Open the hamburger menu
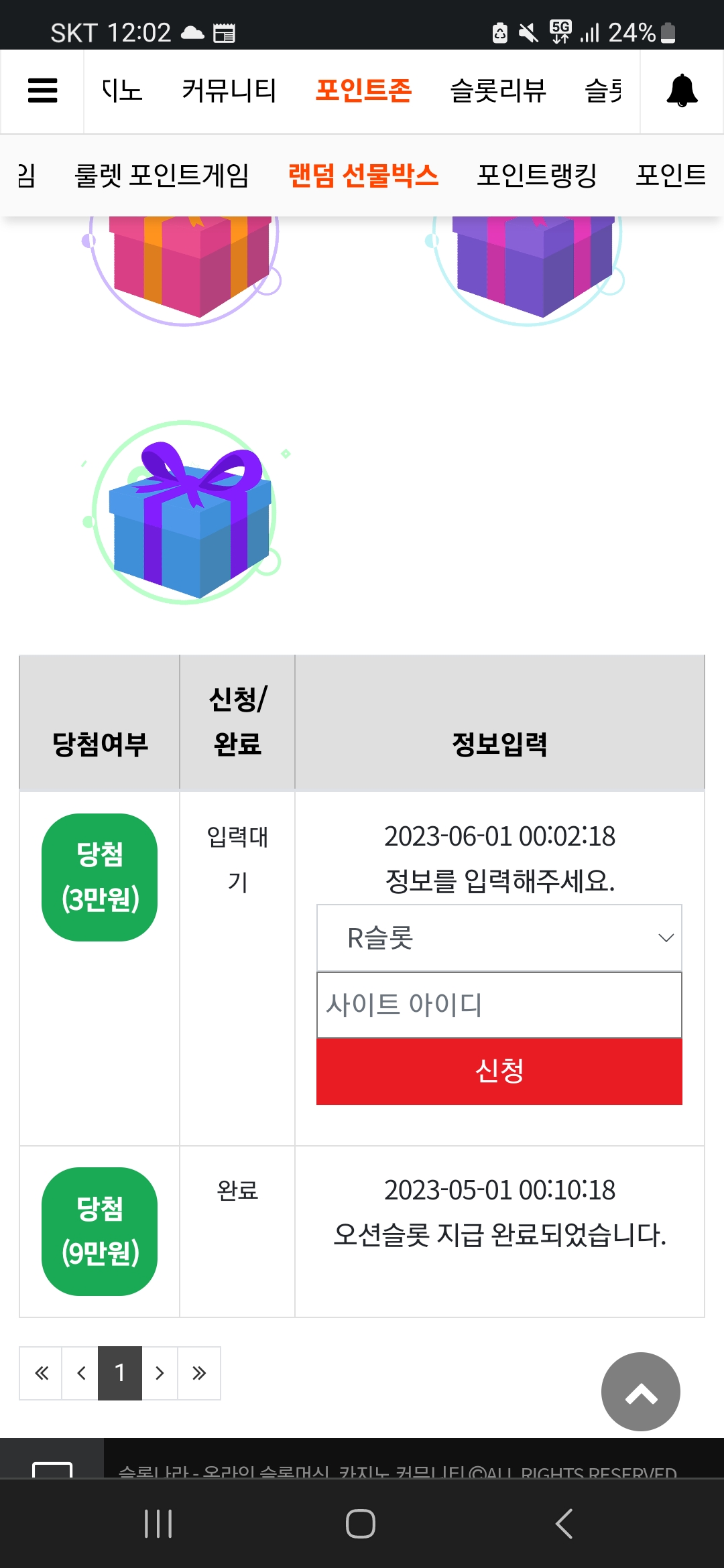The width and height of the screenshot is (724, 1568). pos(42,90)
